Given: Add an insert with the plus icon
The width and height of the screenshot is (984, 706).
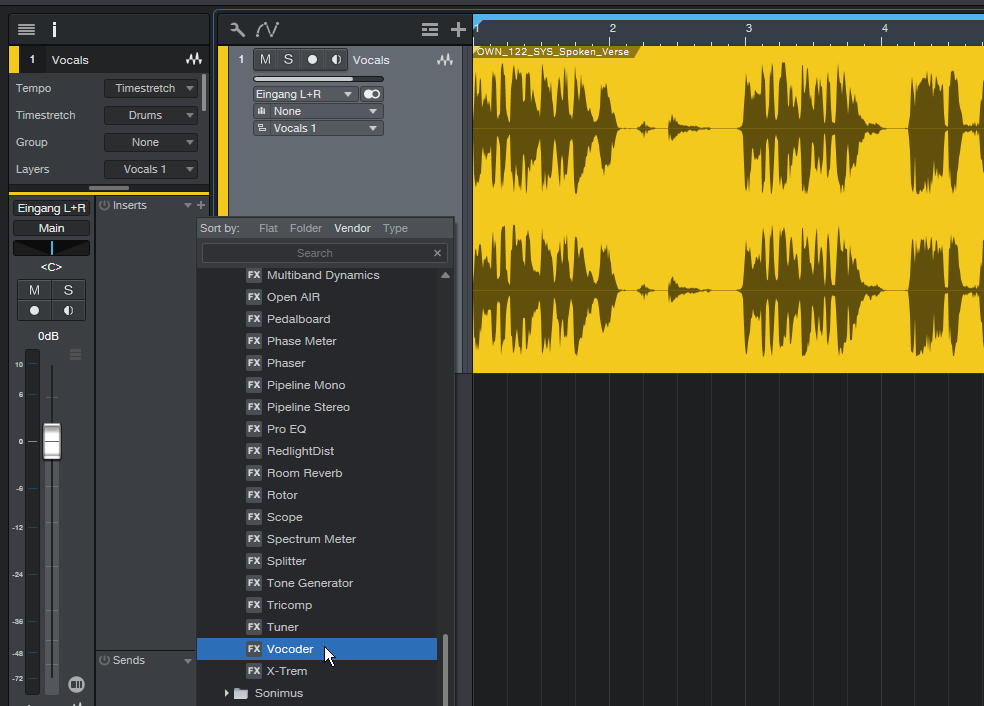Looking at the screenshot, I should [x=201, y=205].
